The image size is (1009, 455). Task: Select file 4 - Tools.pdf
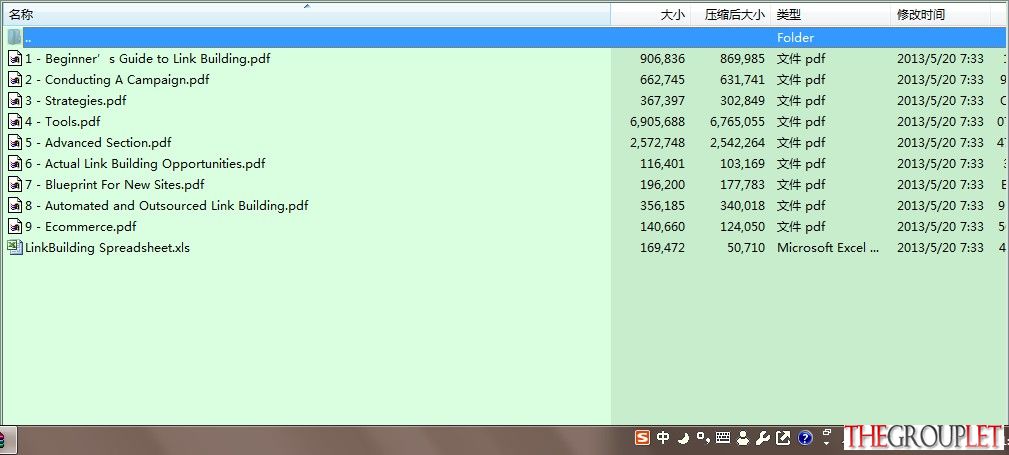[62, 122]
